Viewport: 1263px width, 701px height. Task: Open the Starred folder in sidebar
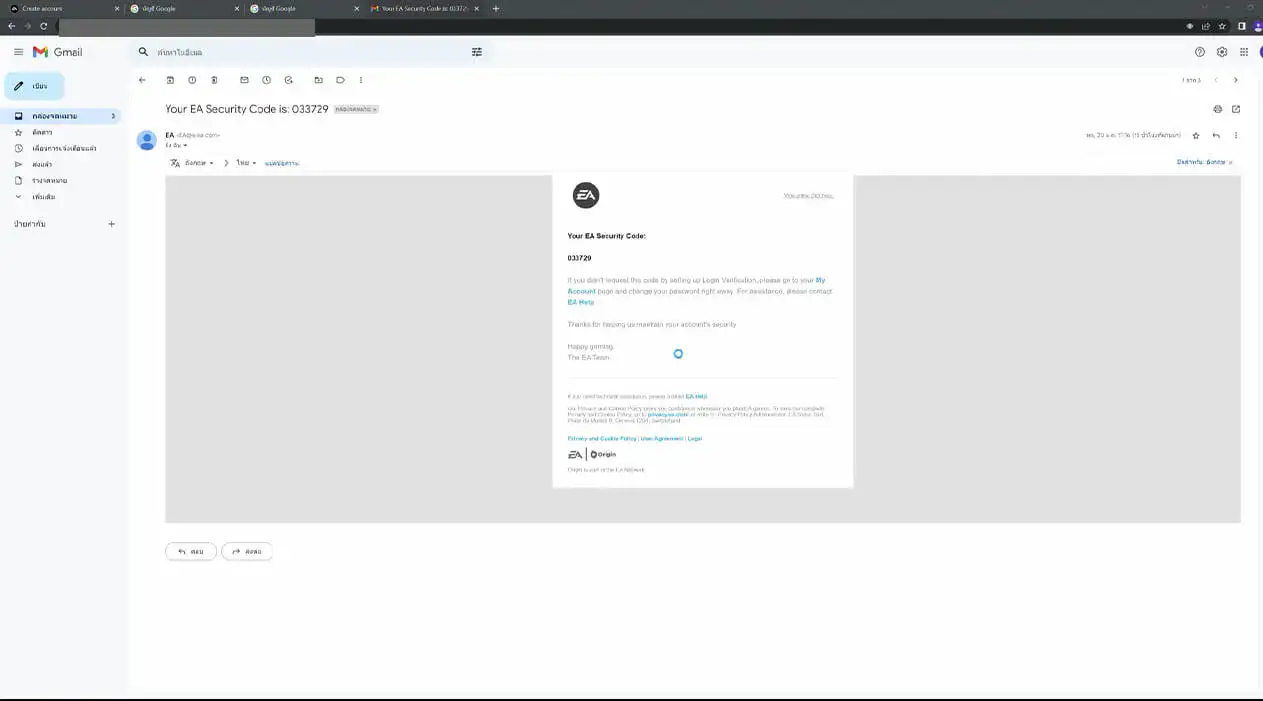click(x=61, y=132)
